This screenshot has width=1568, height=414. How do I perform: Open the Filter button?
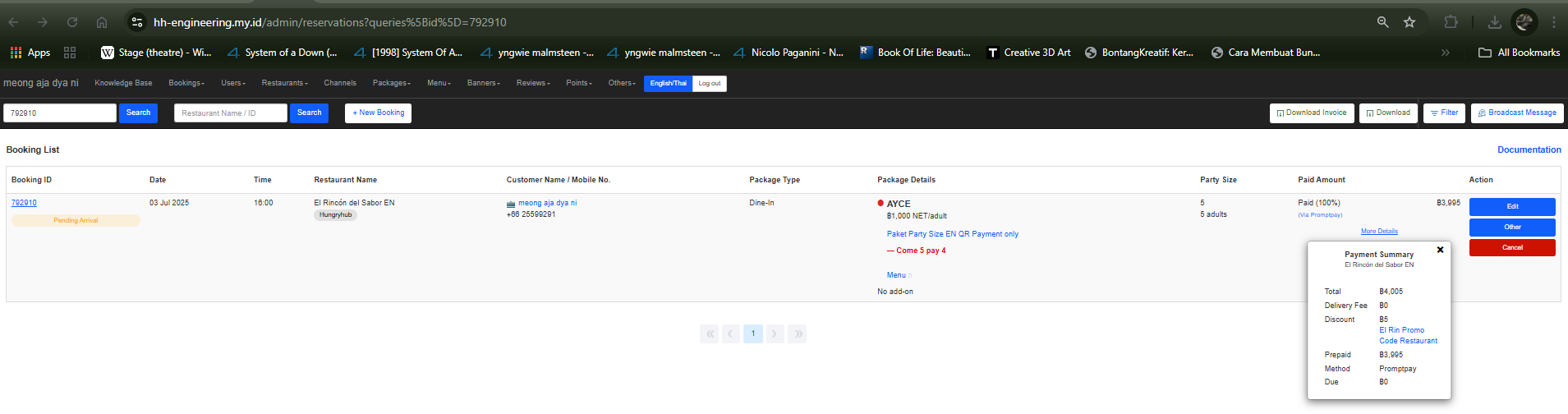1444,113
